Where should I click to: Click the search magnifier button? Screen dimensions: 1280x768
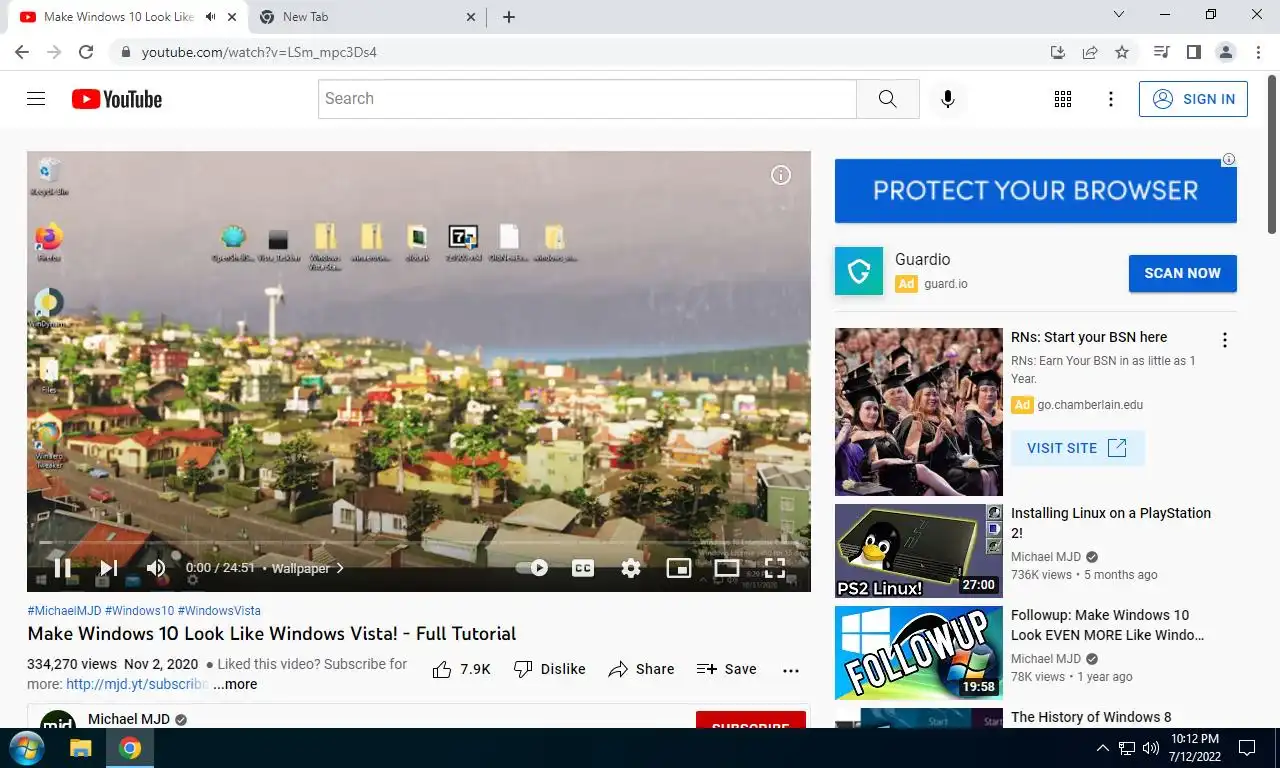[887, 99]
